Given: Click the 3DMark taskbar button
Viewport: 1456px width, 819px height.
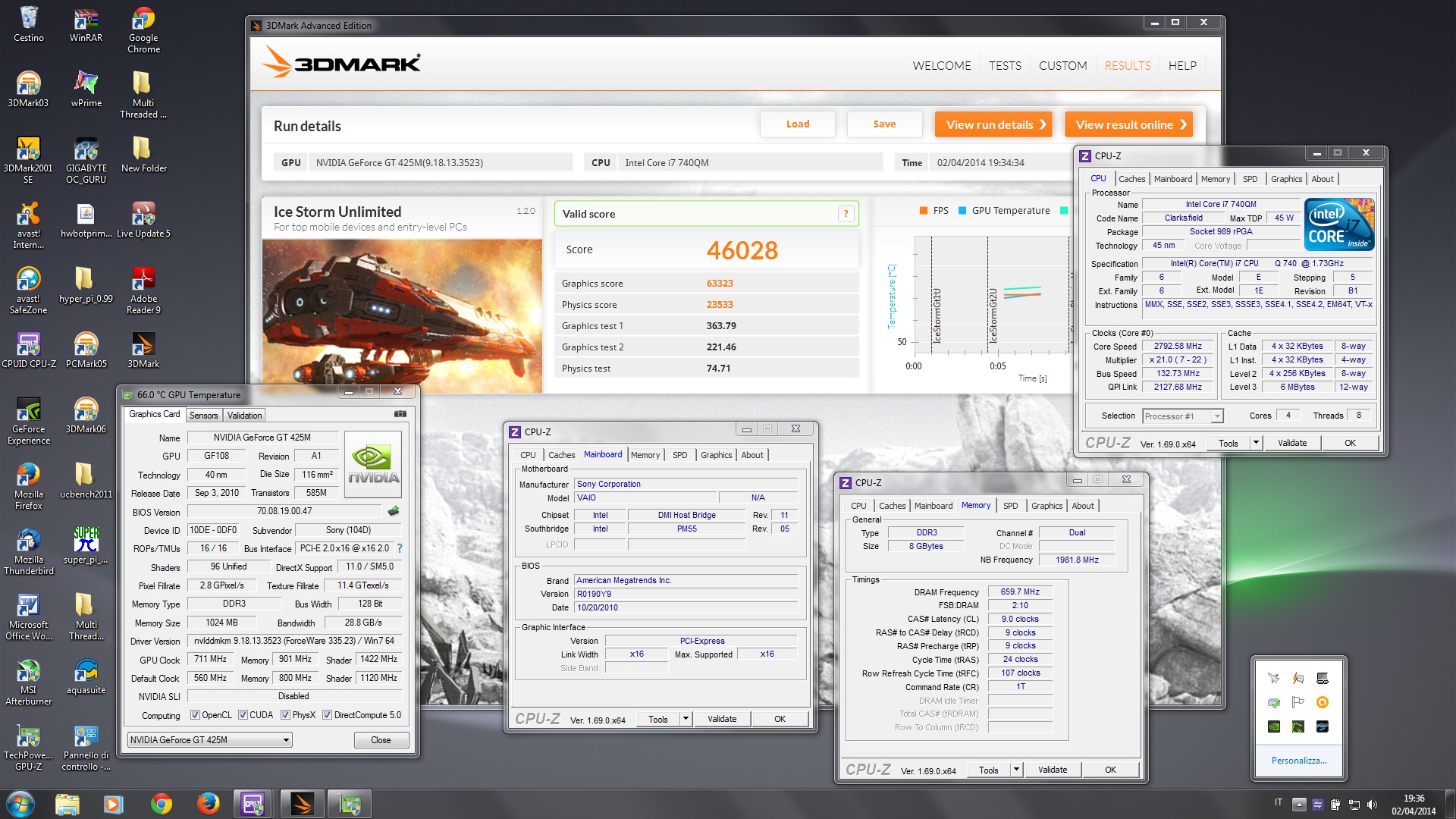Looking at the screenshot, I should pos(302,804).
